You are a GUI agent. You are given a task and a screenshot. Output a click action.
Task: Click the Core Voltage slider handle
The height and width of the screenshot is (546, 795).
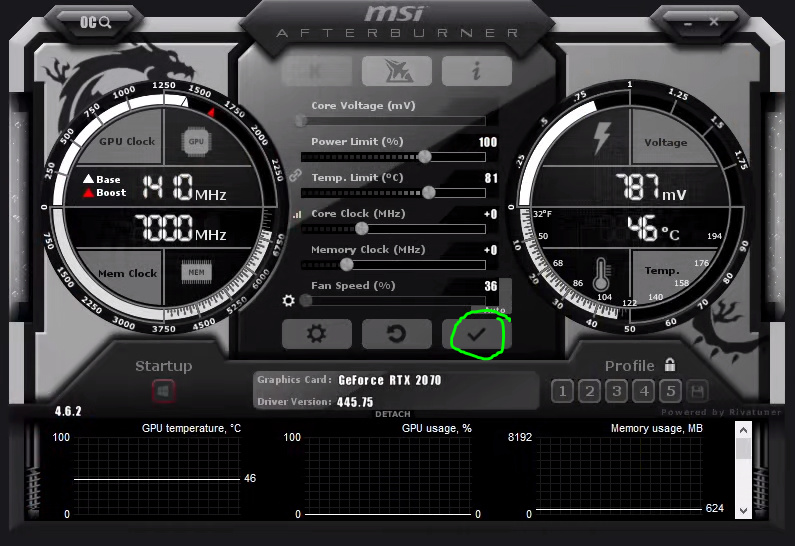pyautogui.click(x=301, y=121)
